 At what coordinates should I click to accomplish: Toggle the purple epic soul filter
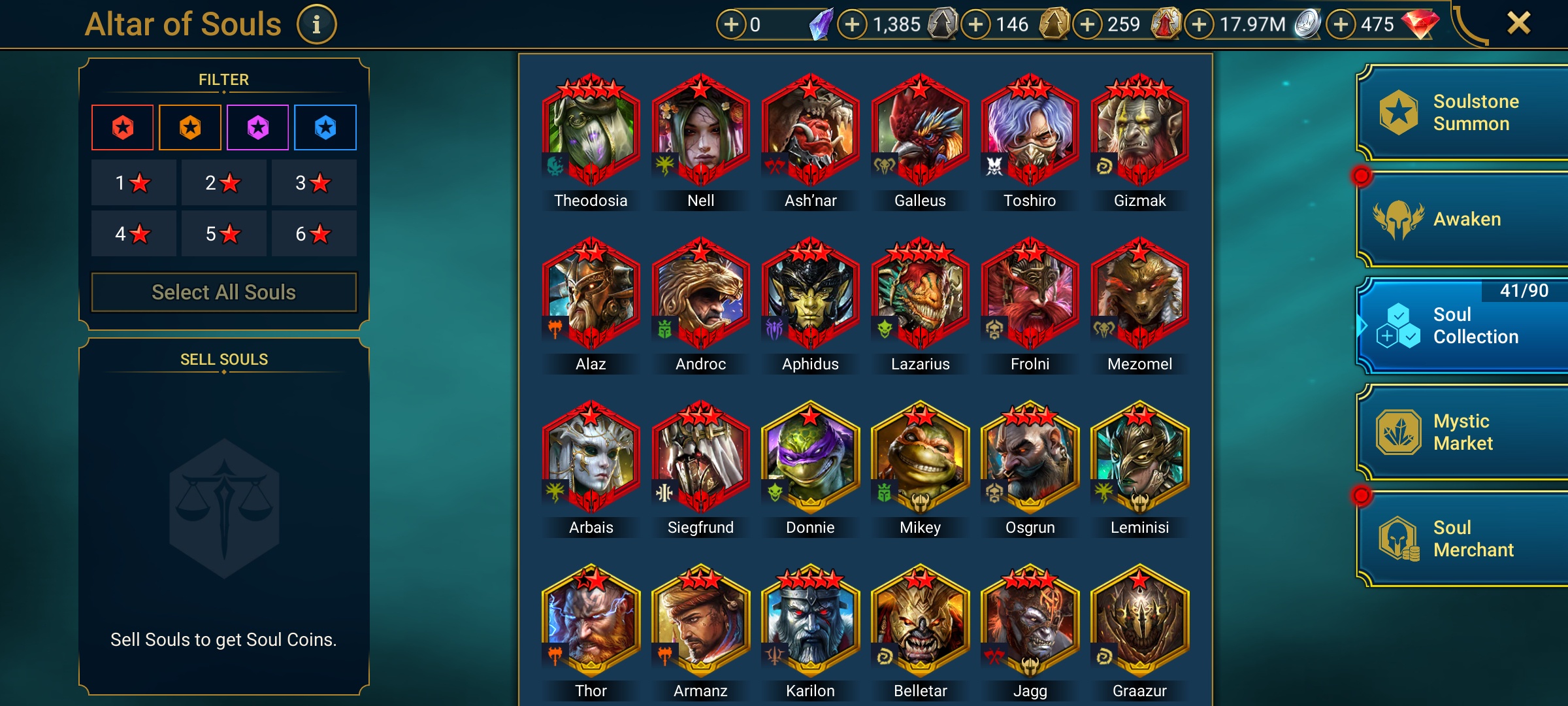coord(258,127)
